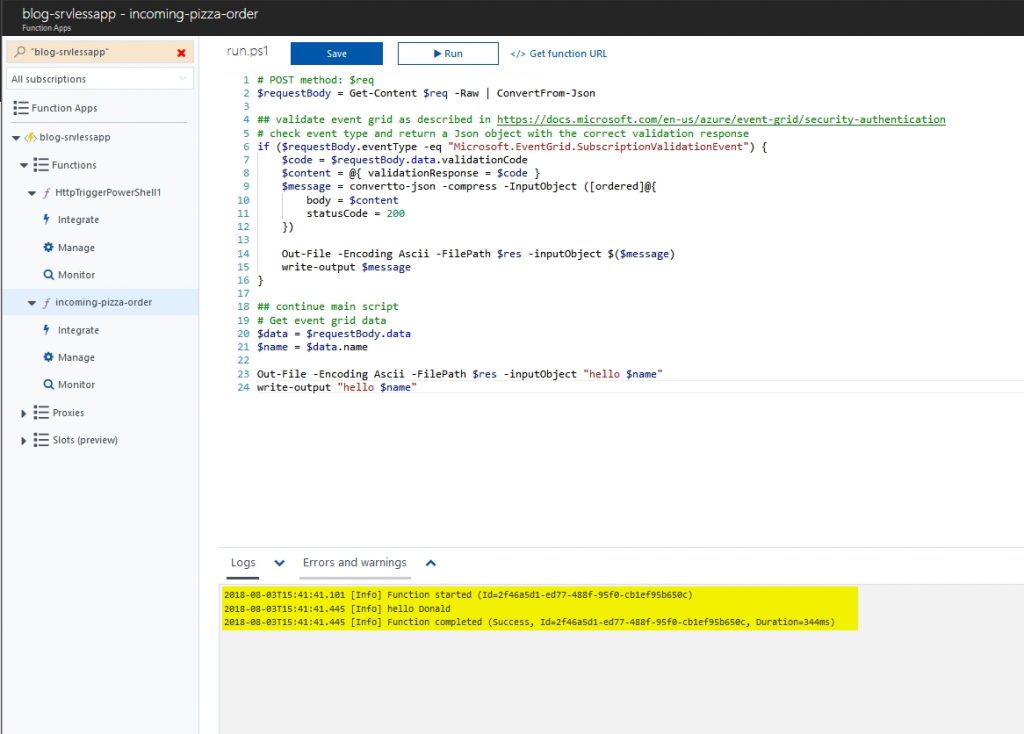Click code line 2 with Get-Content $req

click(x=426, y=93)
